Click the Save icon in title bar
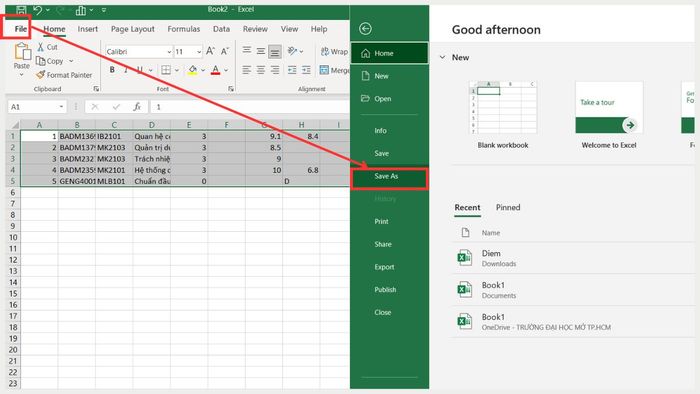 [x=21, y=10]
